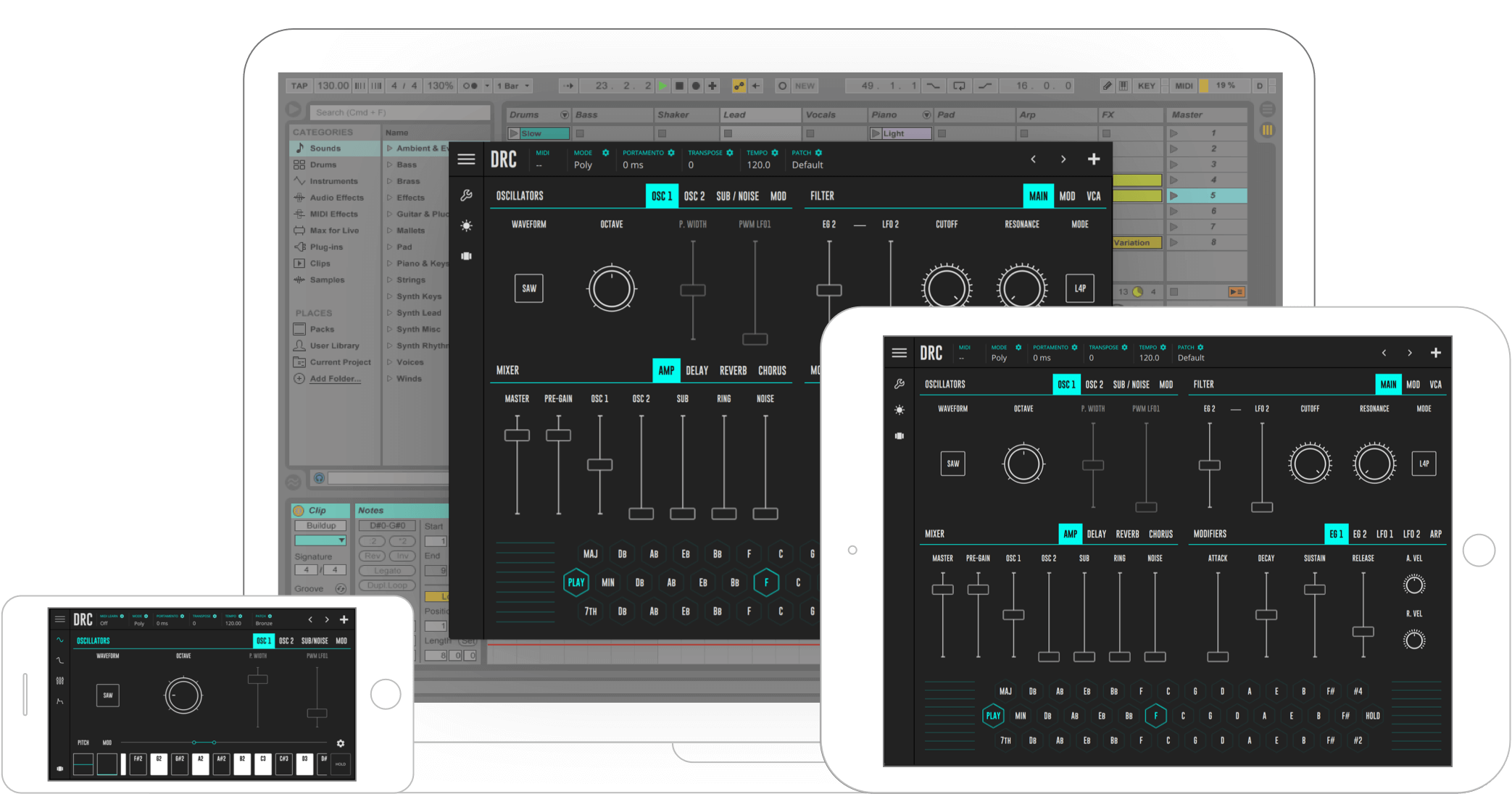Click the brightness icon in DRC's left sidebar

[466, 225]
